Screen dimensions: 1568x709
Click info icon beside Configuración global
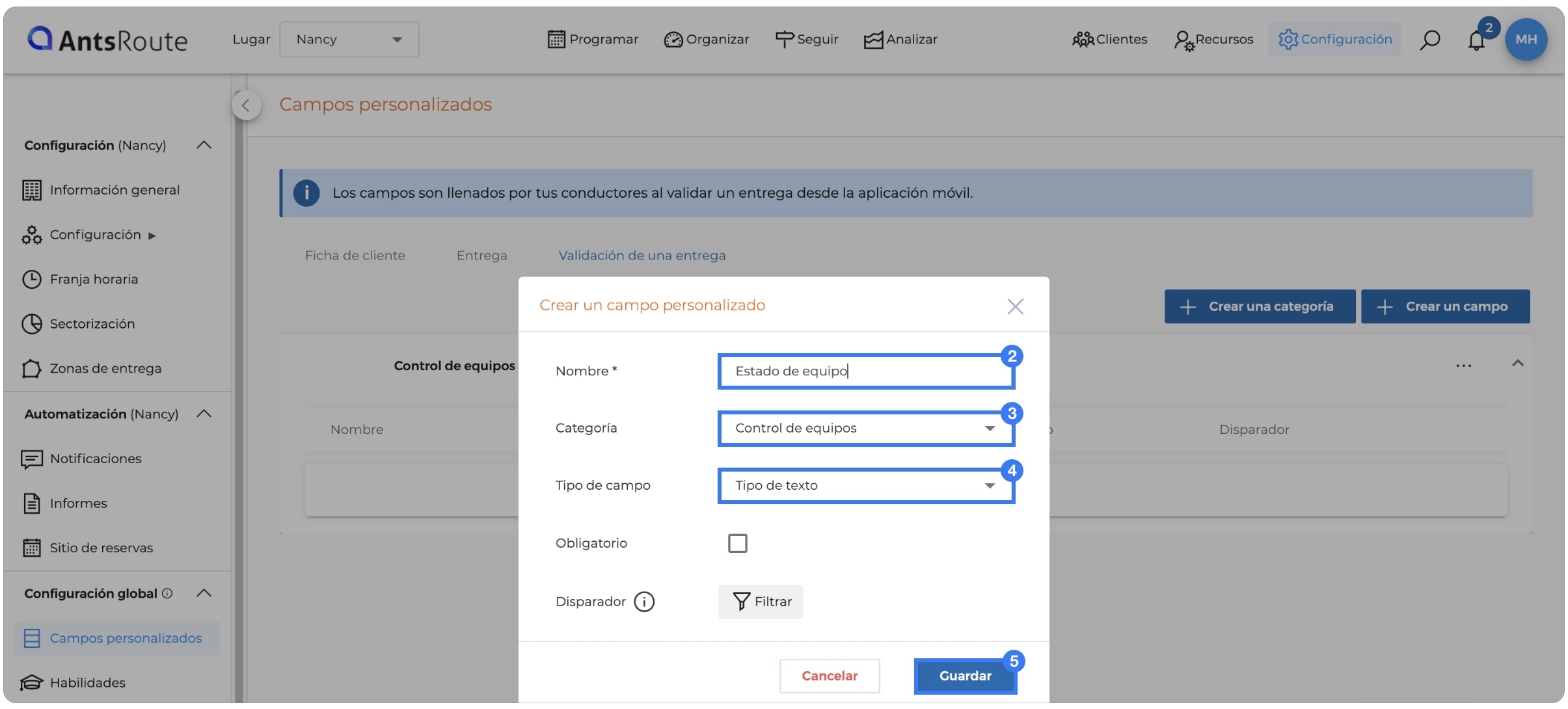(x=167, y=593)
